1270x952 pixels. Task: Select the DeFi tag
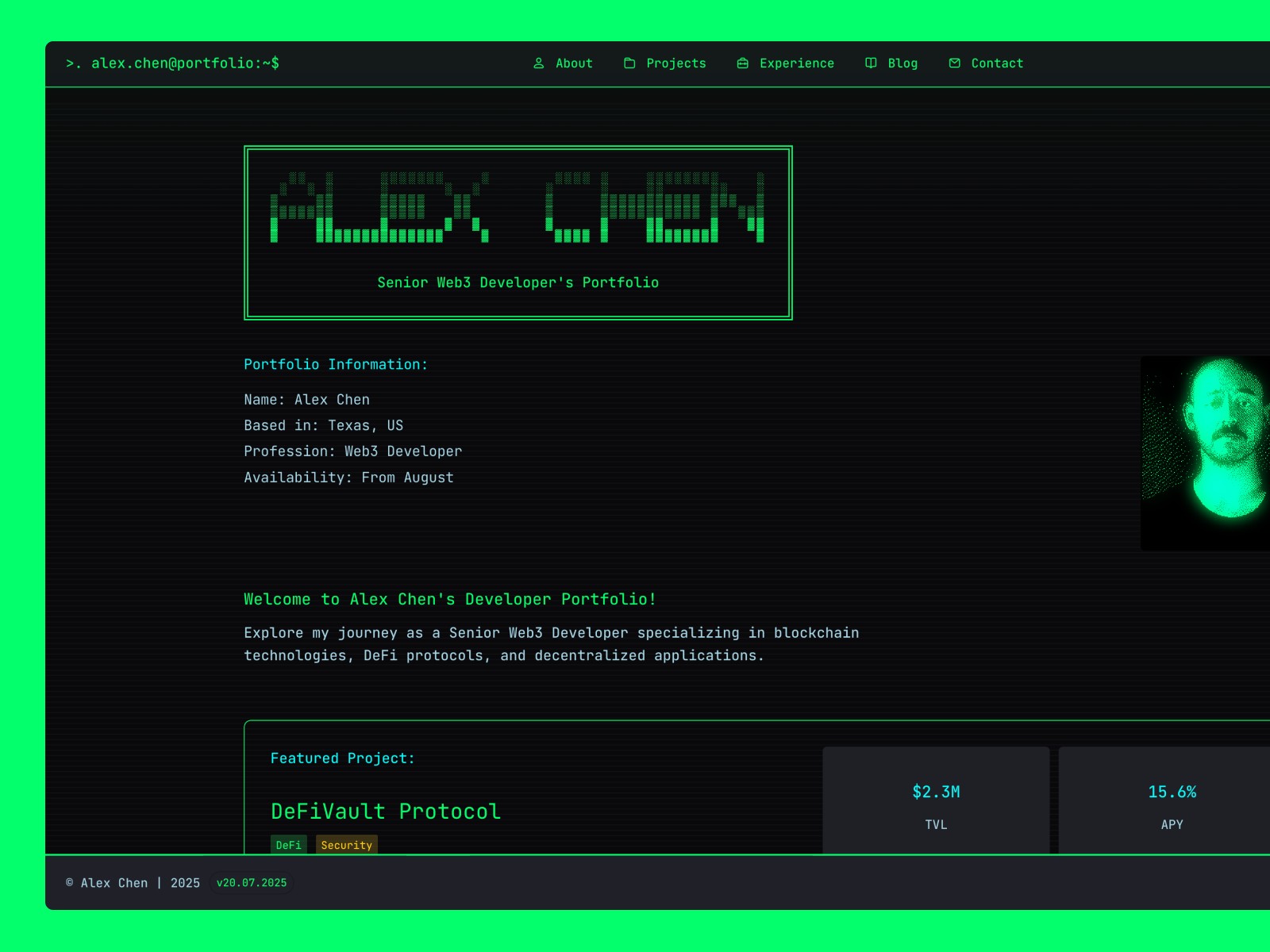tap(288, 845)
